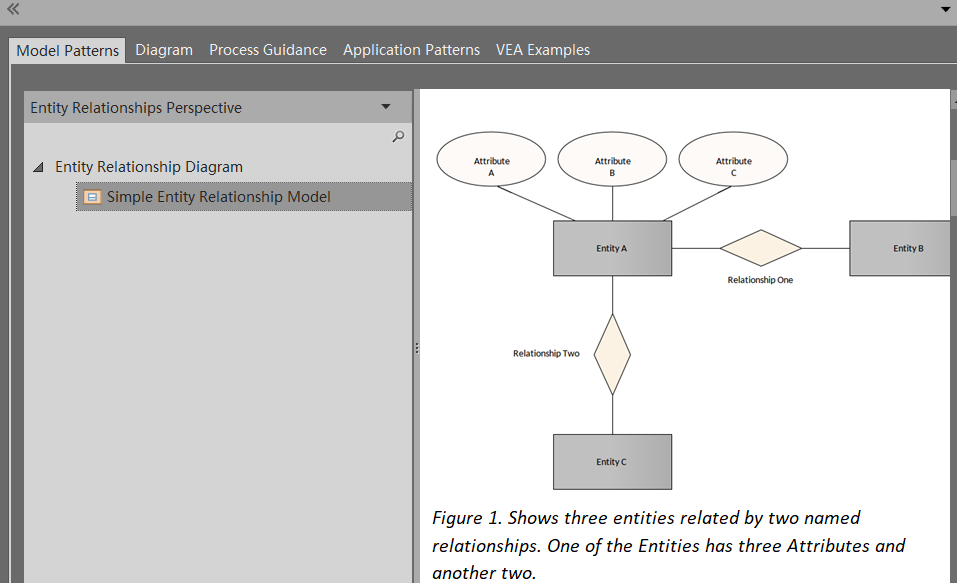Open the VEA Examples tab

(x=542, y=49)
